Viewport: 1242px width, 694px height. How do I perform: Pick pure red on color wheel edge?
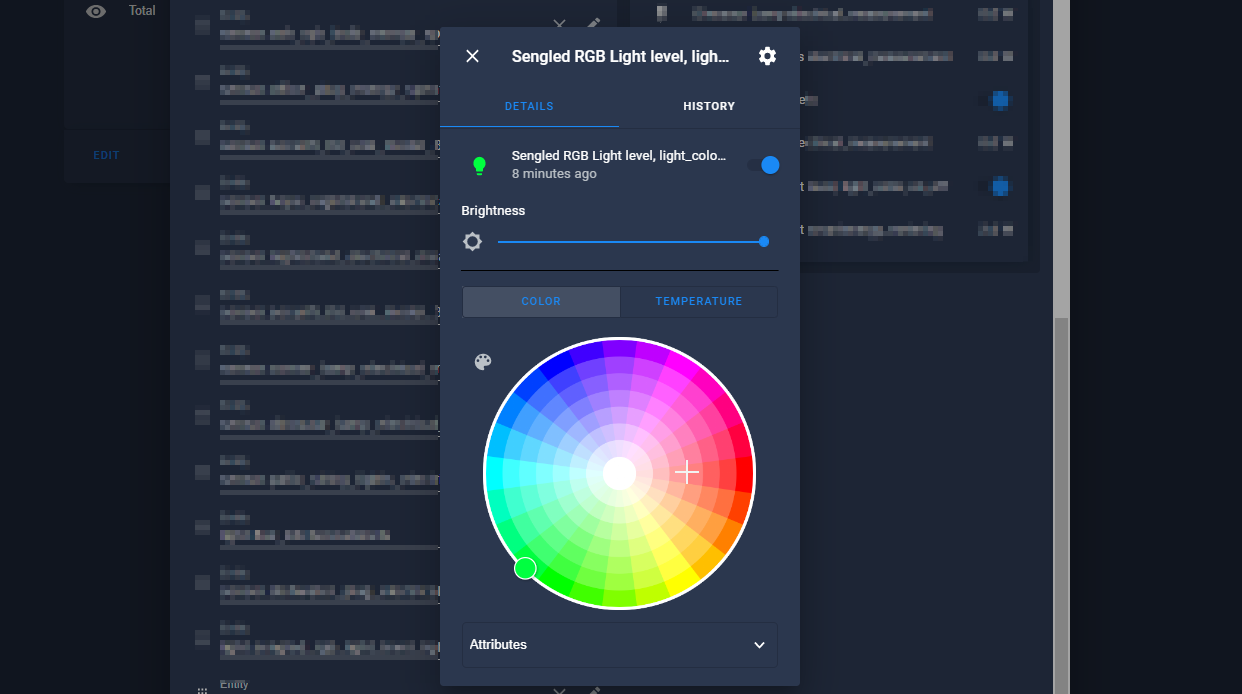coord(743,473)
